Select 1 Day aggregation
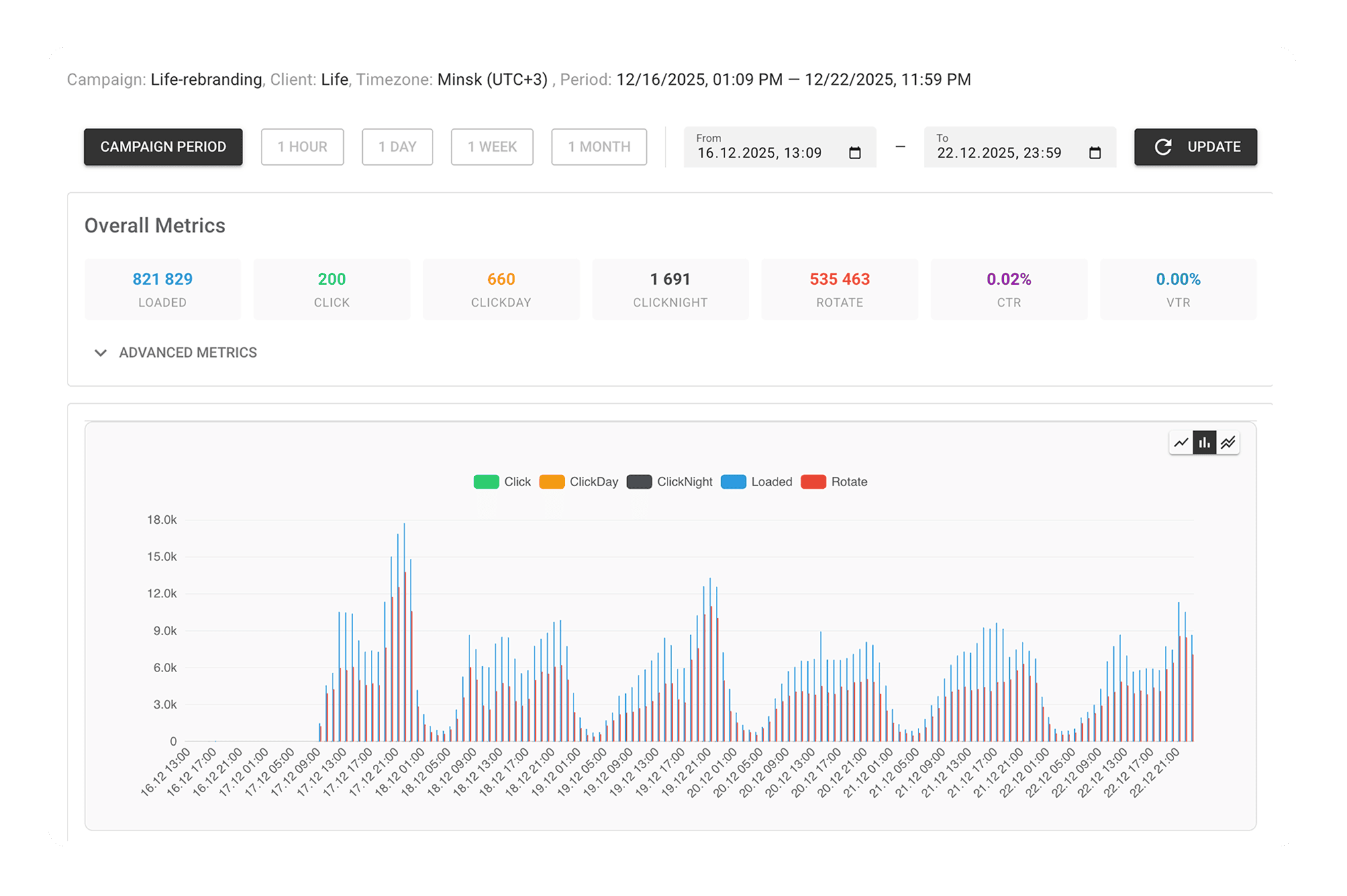 (x=397, y=147)
